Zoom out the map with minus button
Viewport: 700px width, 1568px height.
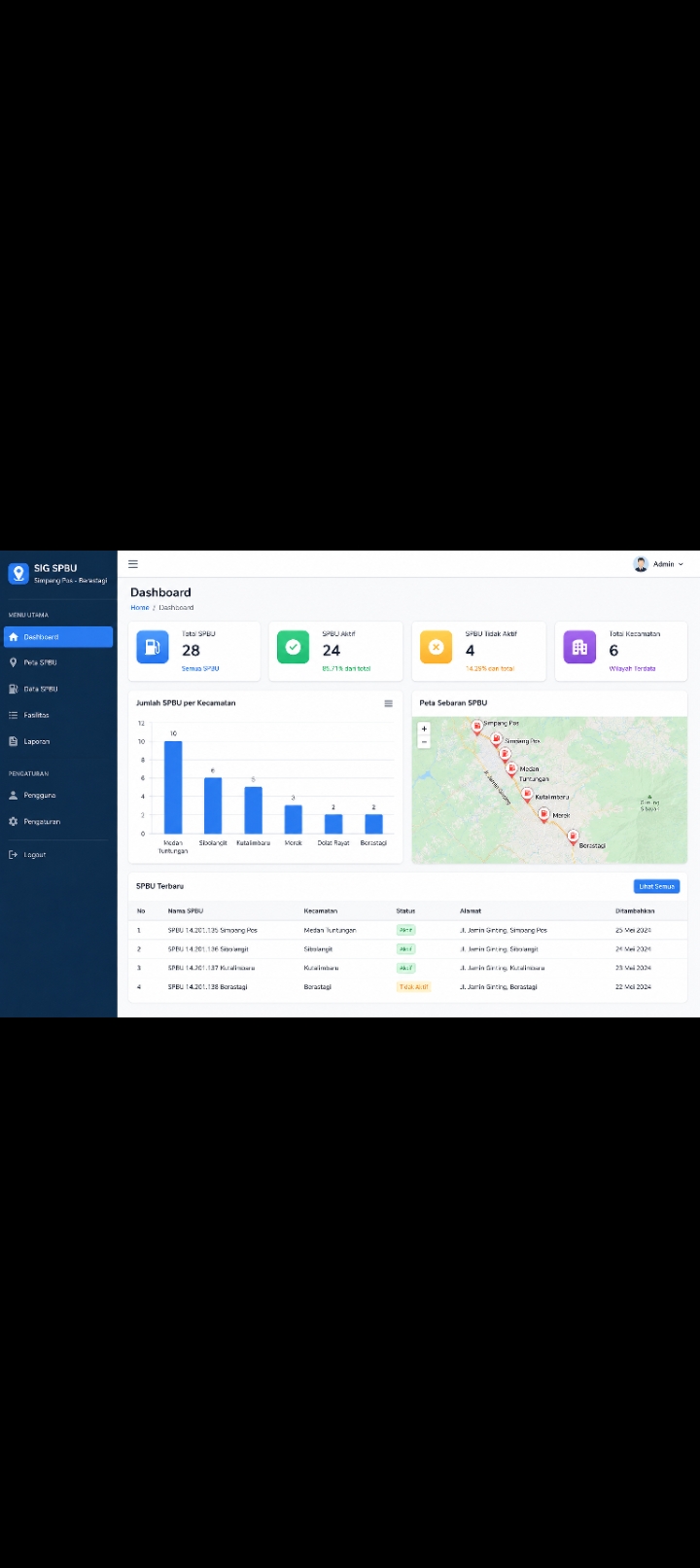pyautogui.click(x=424, y=741)
